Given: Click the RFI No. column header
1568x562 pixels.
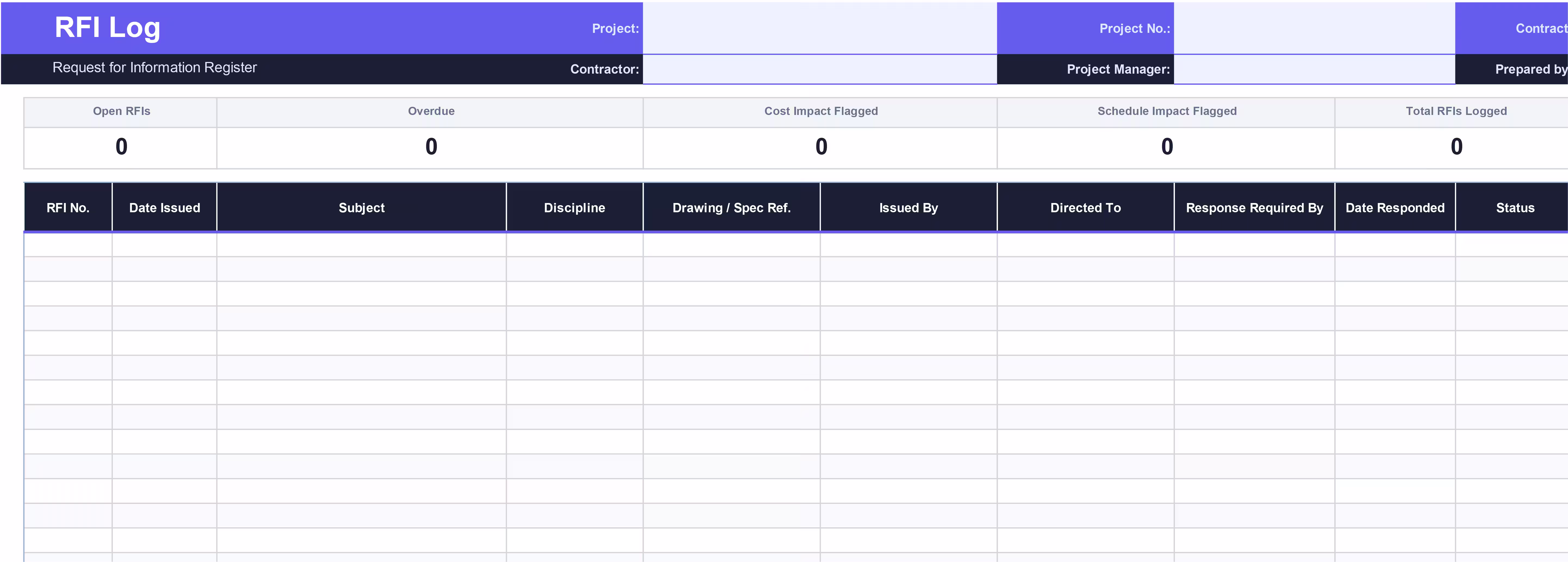Looking at the screenshot, I should click(x=68, y=208).
